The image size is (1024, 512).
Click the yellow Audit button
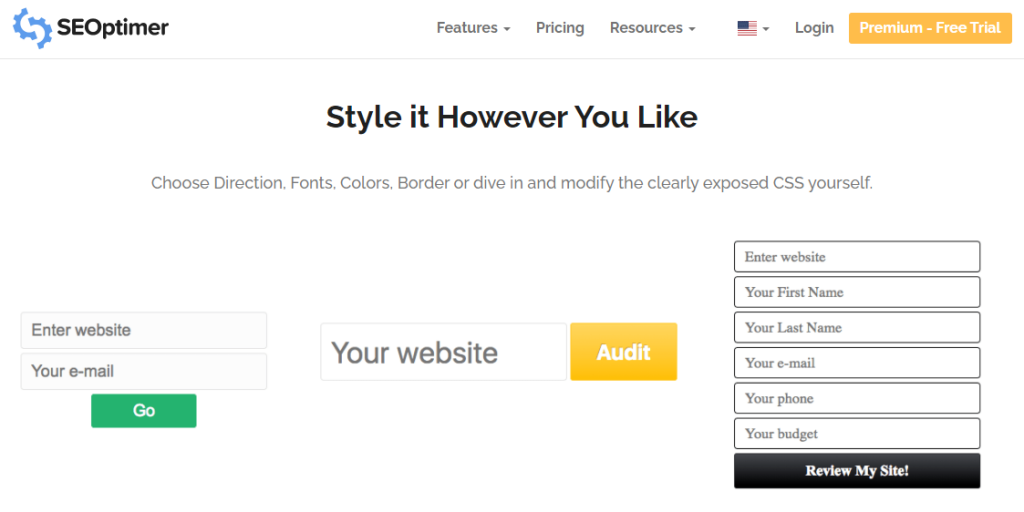coord(623,352)
